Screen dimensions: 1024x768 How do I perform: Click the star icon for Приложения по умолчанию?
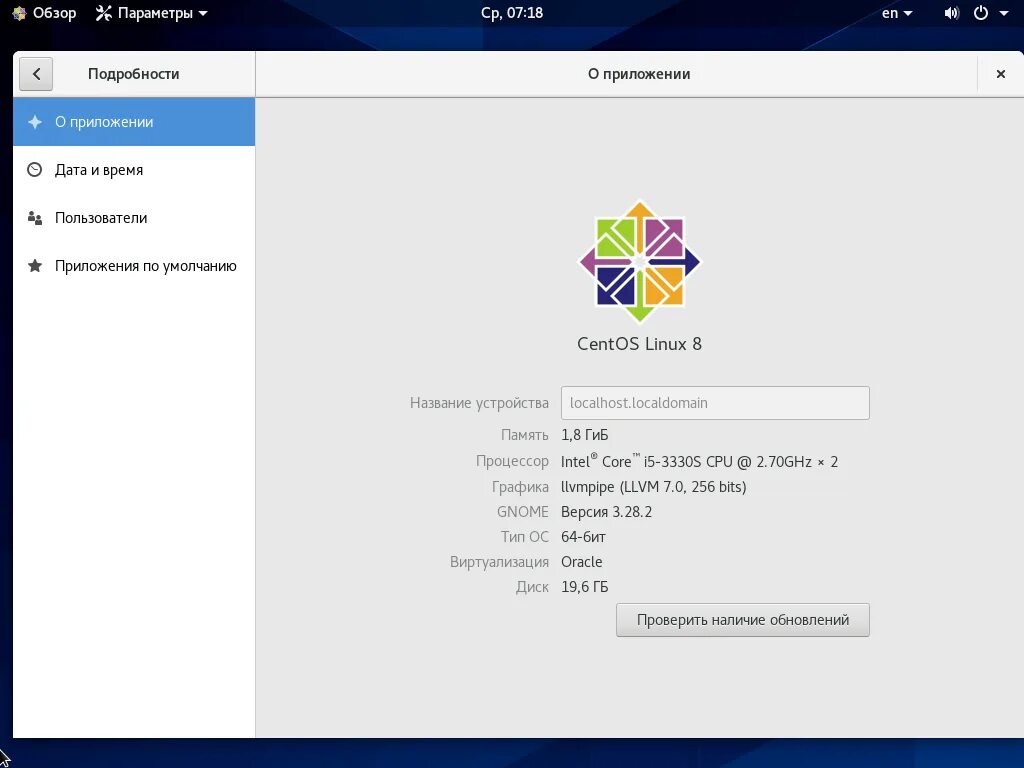tap(35, 266)
